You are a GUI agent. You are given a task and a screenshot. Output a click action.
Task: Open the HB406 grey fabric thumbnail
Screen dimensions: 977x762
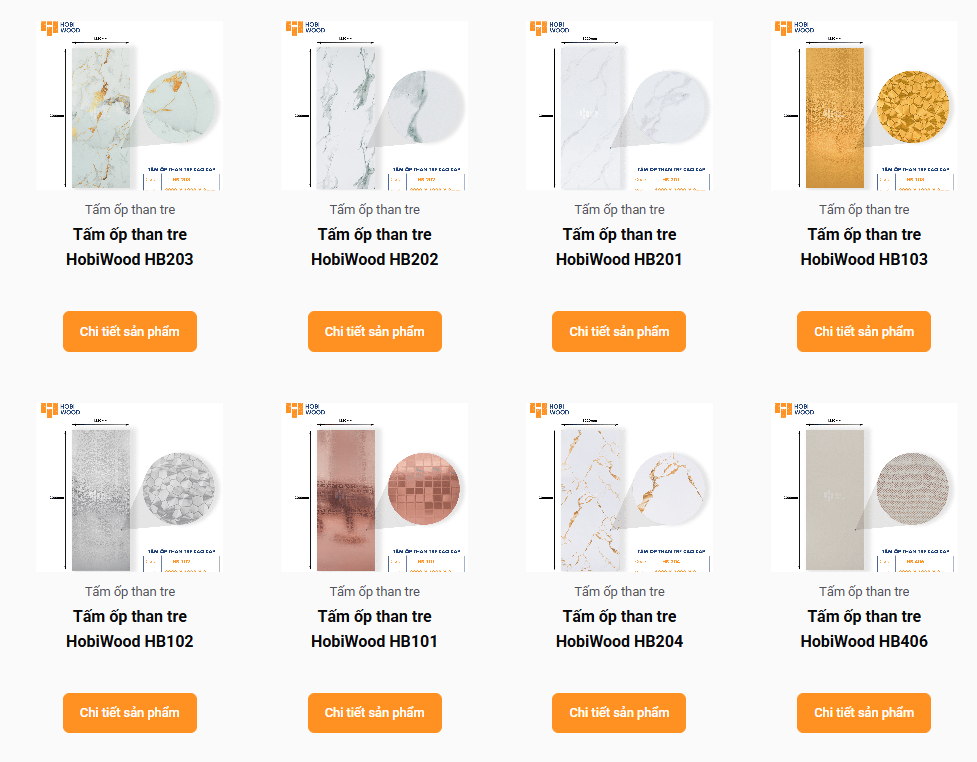pos(864,487)
